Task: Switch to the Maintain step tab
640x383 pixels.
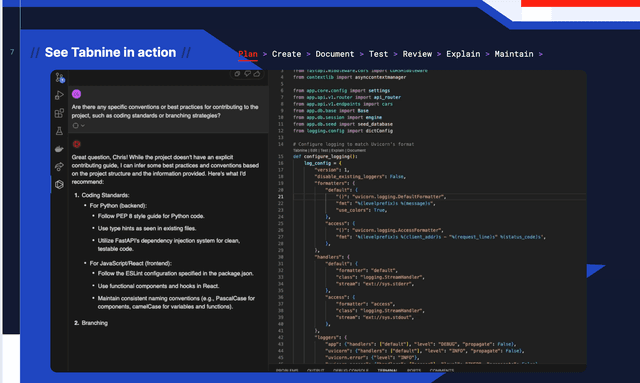Action: pos(514,54)
